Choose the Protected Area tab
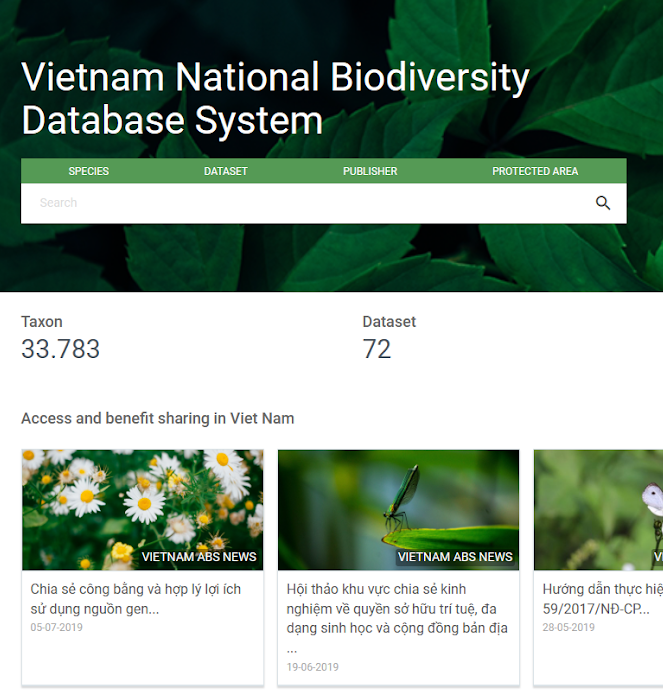Screen dimensions: 663x696 [535, 171]
